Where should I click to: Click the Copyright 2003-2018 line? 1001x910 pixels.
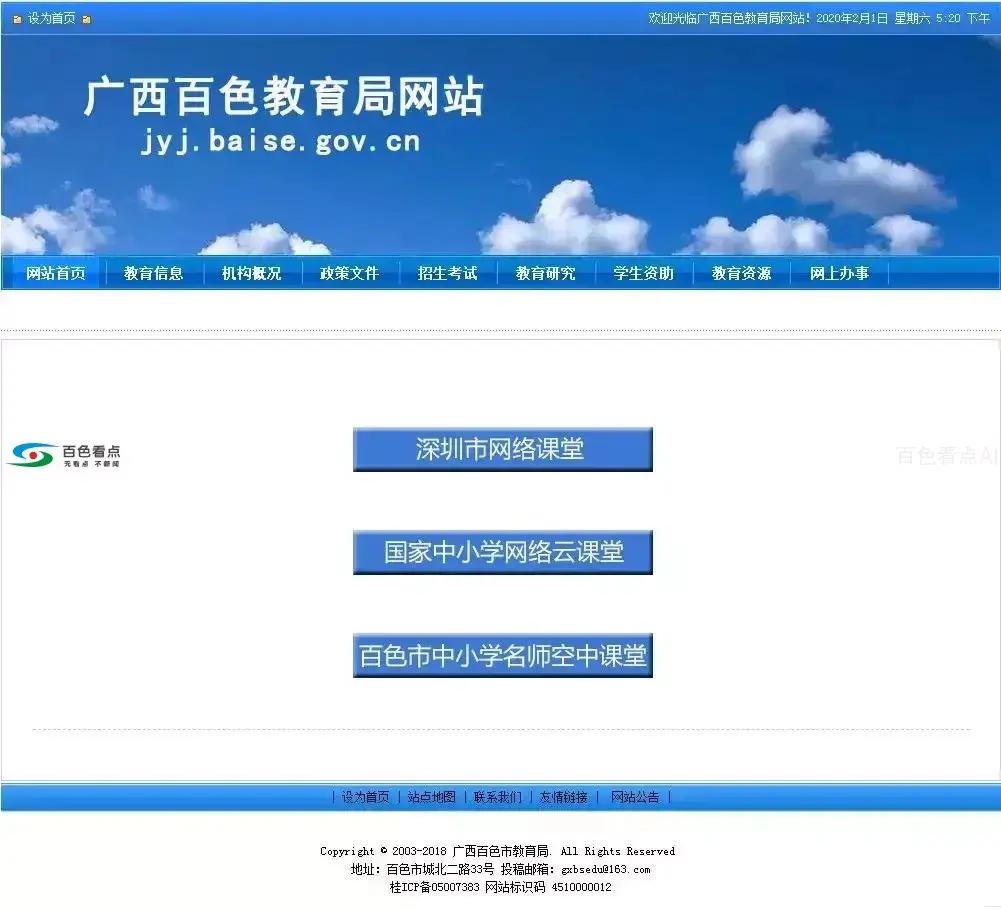497,851
